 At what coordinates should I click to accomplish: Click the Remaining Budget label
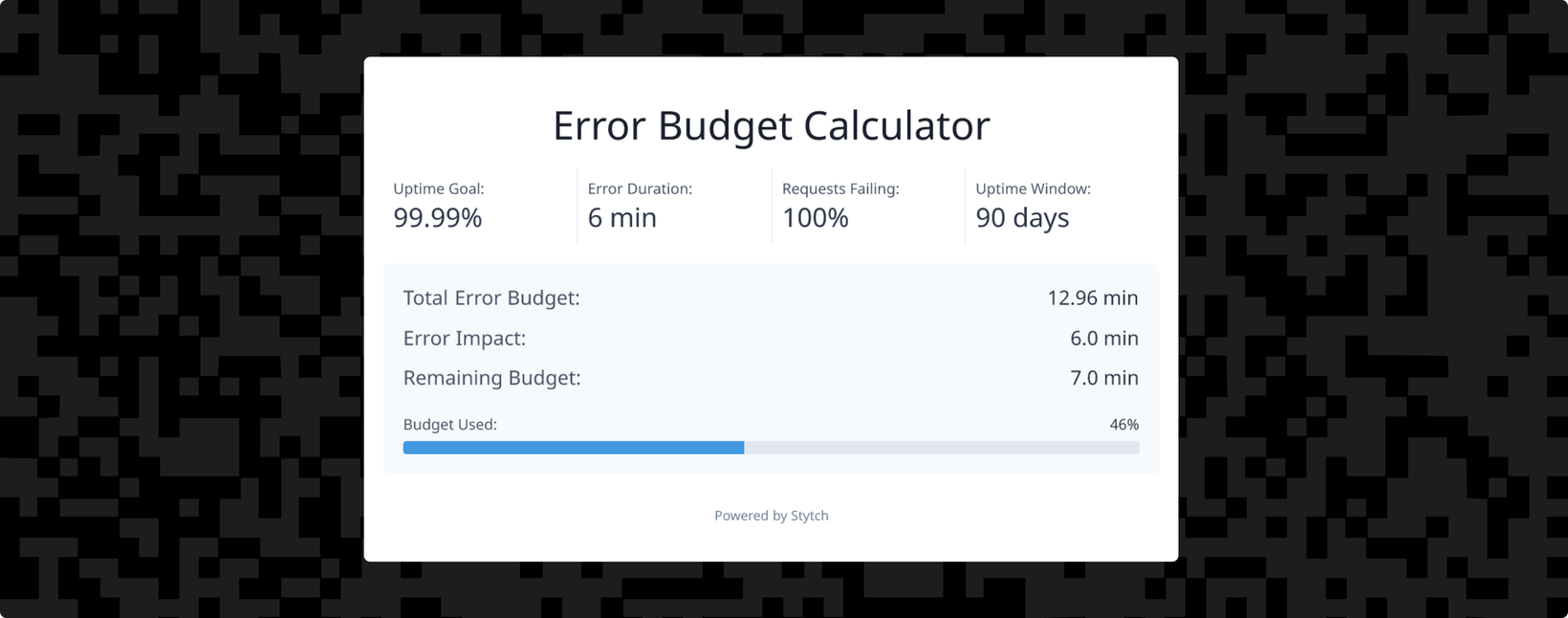(491, 378)
